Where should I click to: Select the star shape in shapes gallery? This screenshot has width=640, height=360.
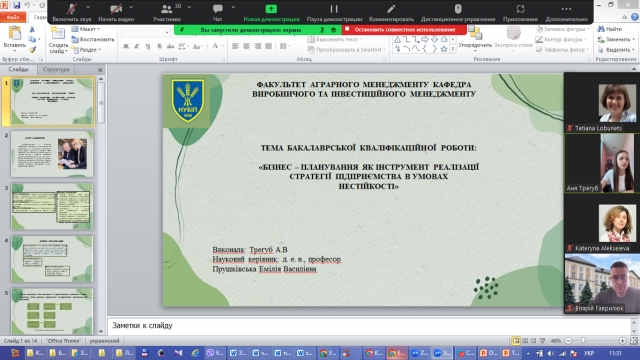[x=444, y=49]
